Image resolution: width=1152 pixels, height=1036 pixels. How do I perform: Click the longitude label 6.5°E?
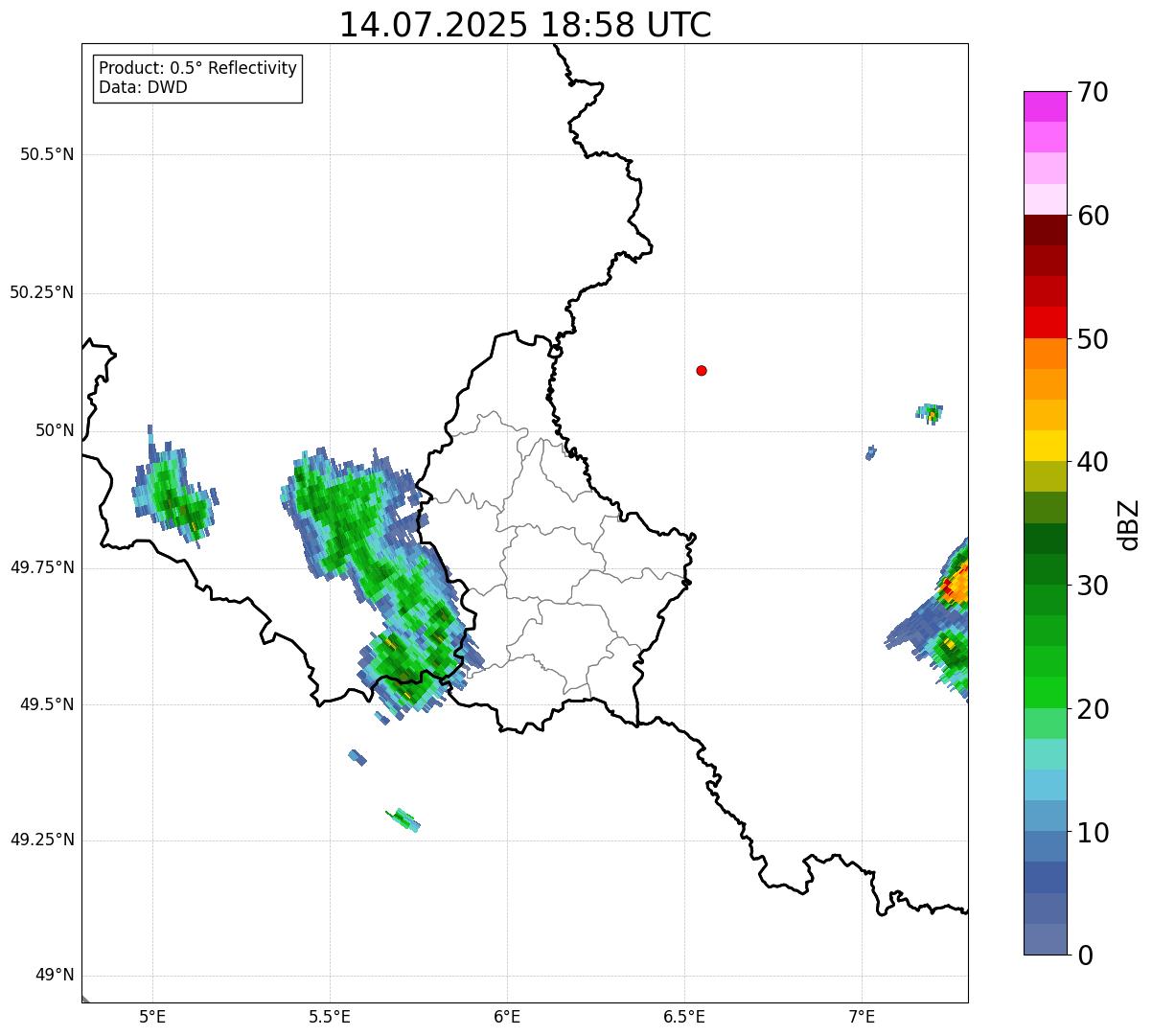point(684,1016)
